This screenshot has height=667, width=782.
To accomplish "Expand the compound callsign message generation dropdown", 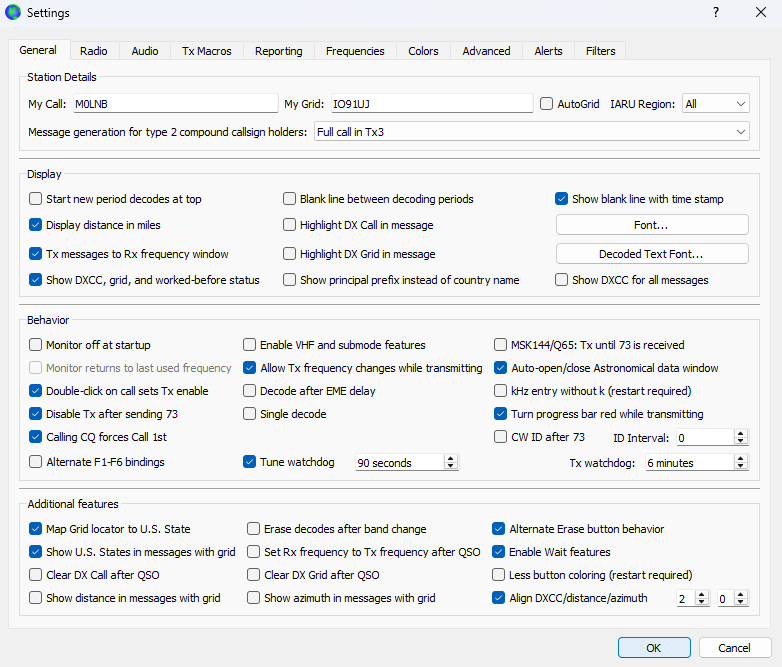I will click(531, 132).
